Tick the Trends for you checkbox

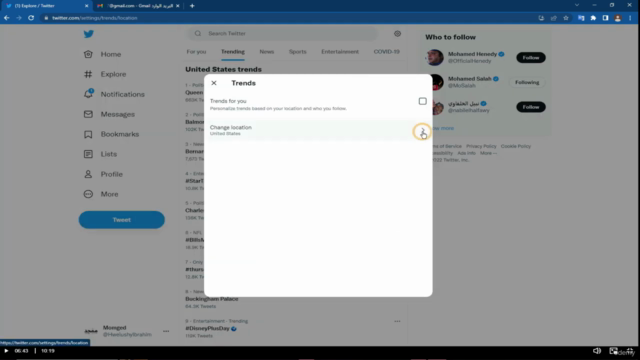click(422, 101)
